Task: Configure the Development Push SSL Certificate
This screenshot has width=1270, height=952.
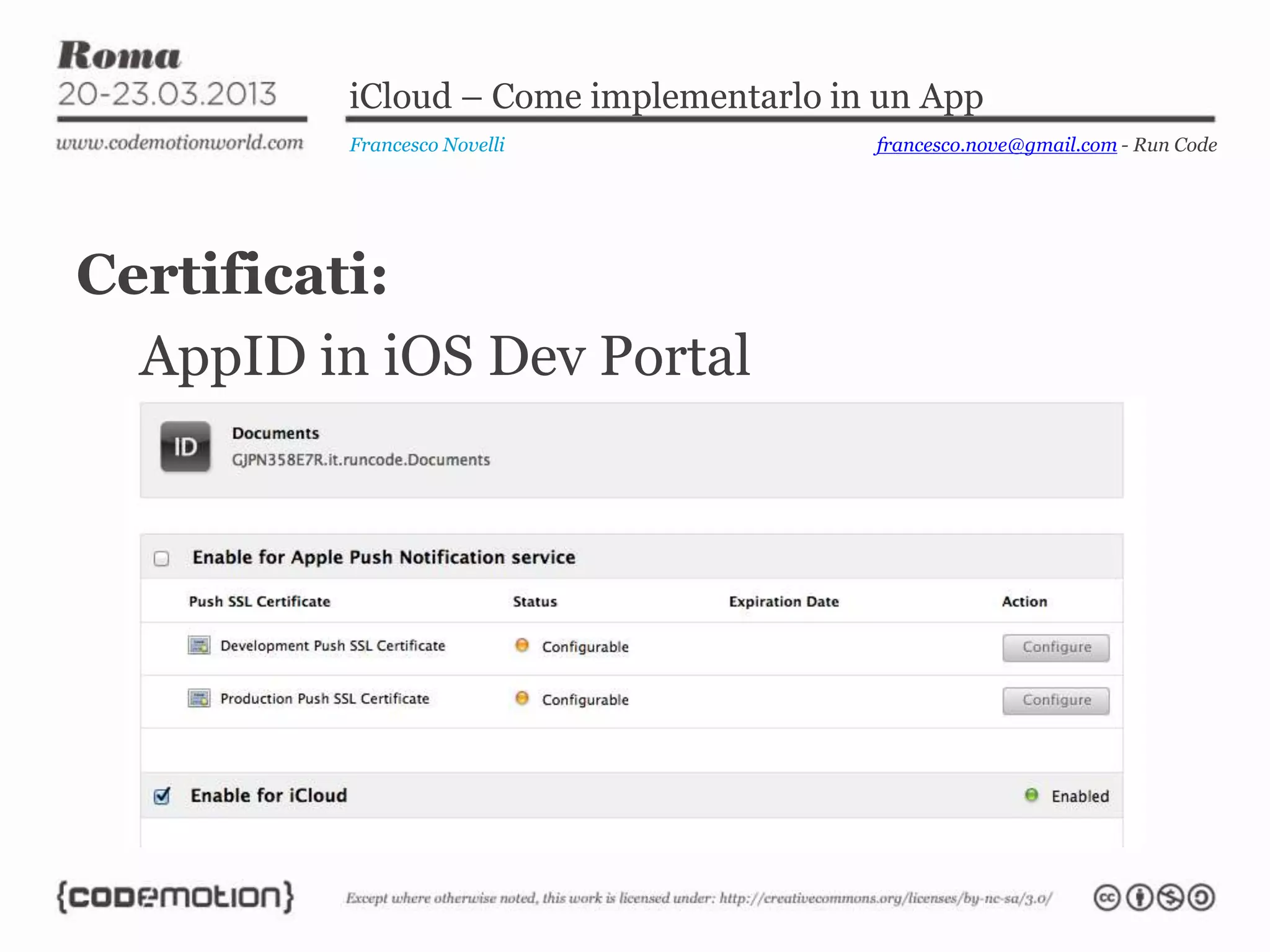Action: [x=1056, y=648]
